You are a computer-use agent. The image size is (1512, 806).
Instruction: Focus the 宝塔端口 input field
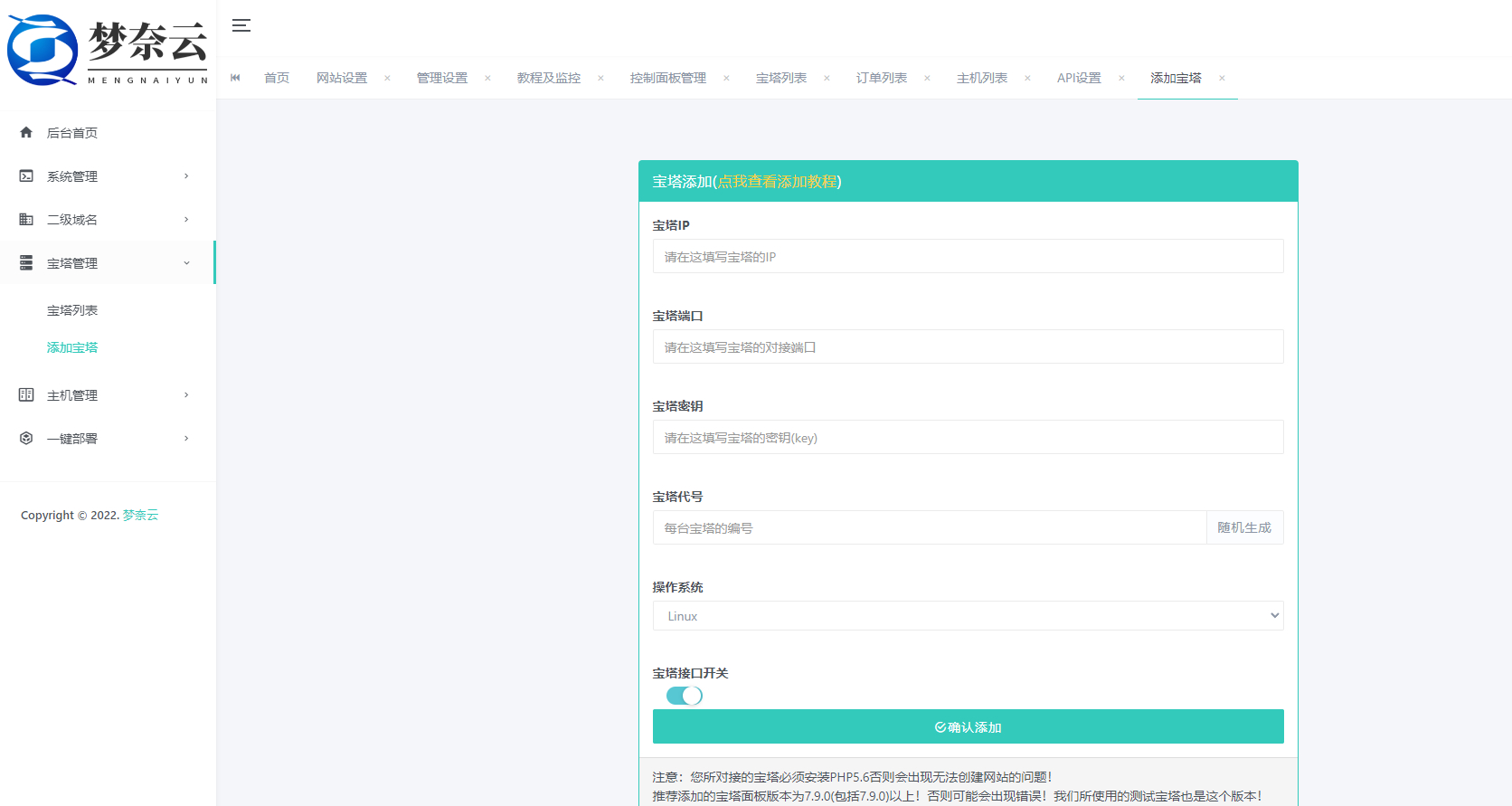point(968,346)
